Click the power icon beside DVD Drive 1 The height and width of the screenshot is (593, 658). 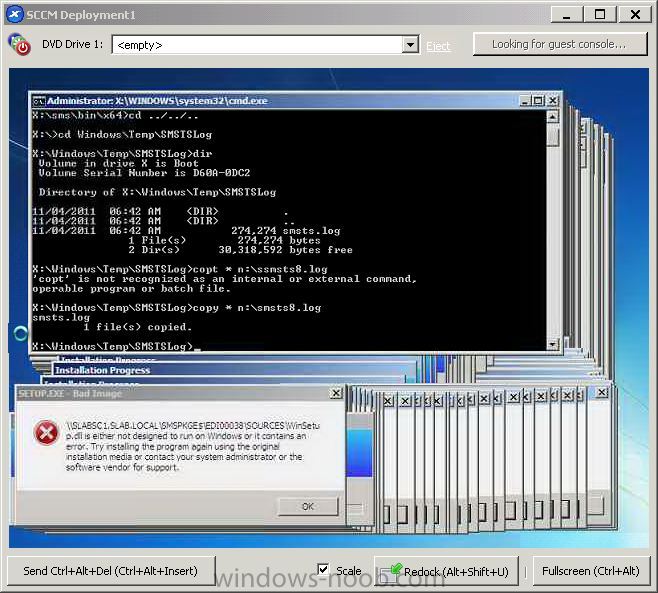click(x=19, y=44)
